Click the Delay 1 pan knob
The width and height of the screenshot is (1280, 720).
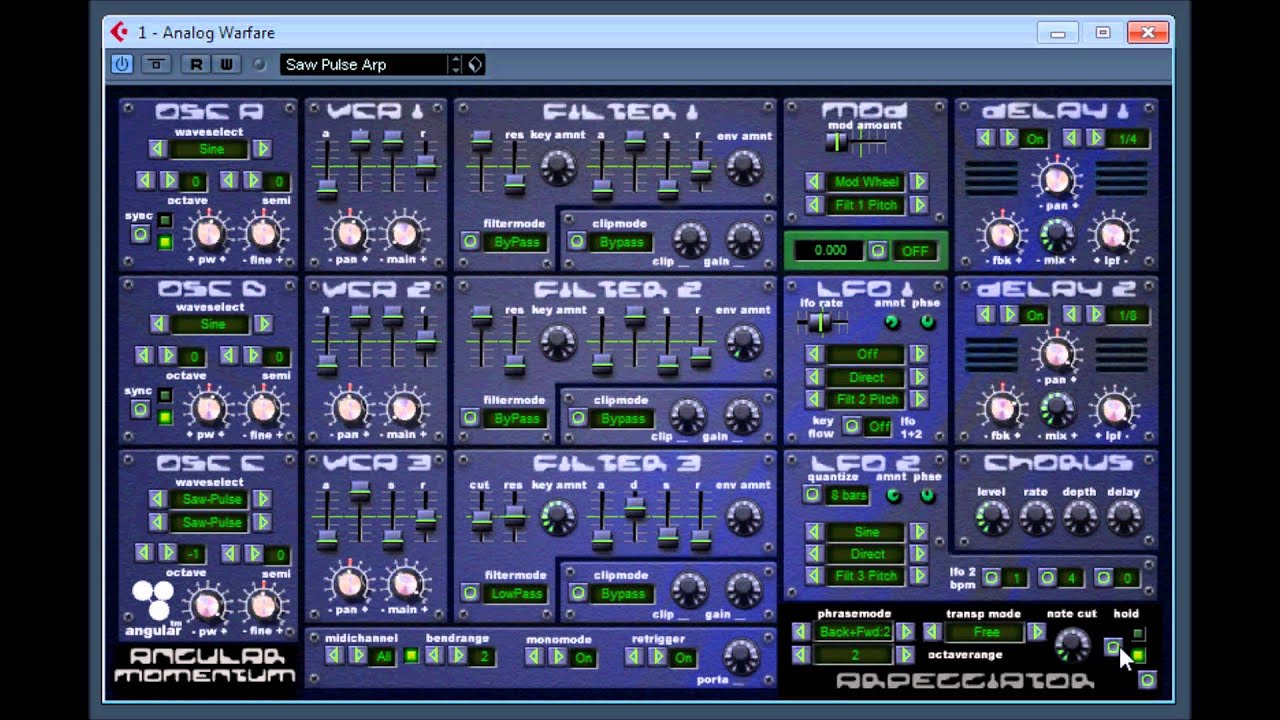[1056, 181]
